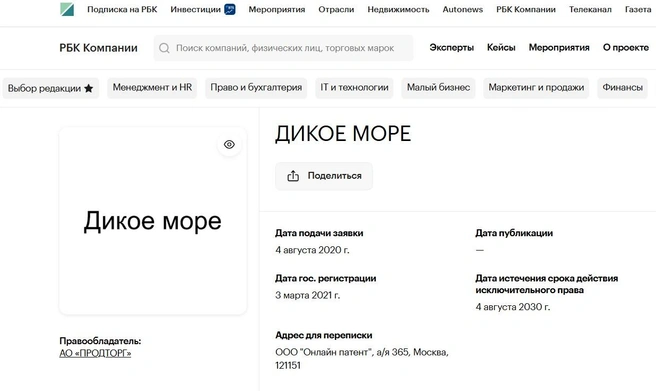This screenshot has width=656, height=391.
Task: Click the Поделиться button
Action: 324,176
